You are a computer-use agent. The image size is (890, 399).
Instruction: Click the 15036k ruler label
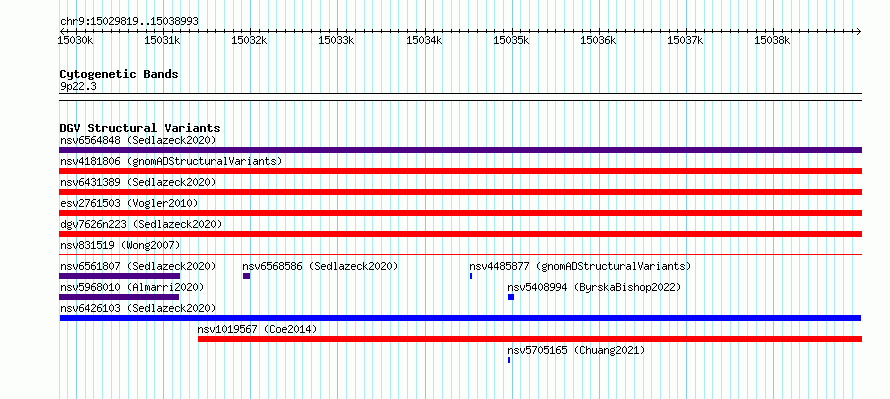[x=598, y=40]
